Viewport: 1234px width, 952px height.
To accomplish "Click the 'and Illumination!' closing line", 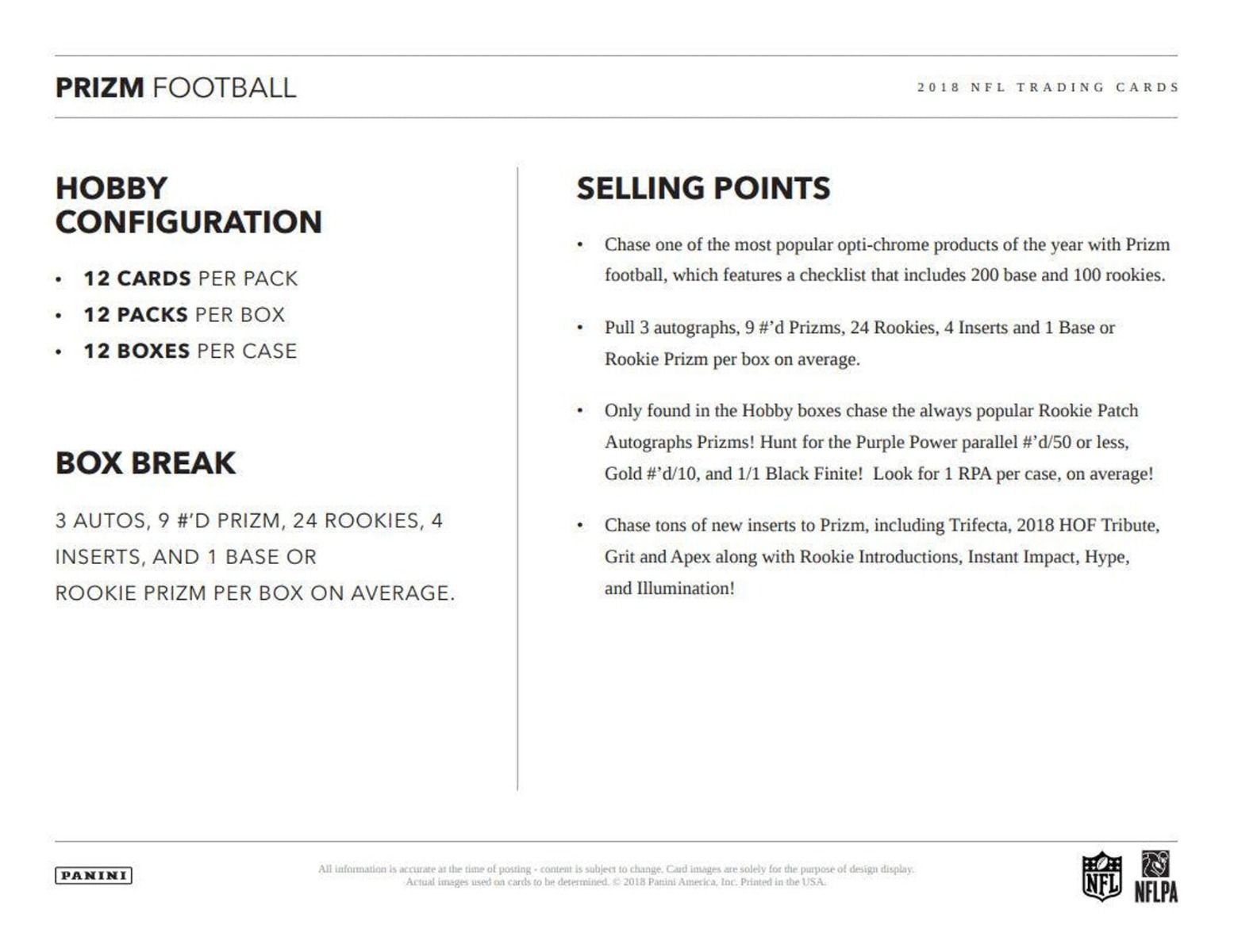I will pyautogui.click(x=669, y=589).
